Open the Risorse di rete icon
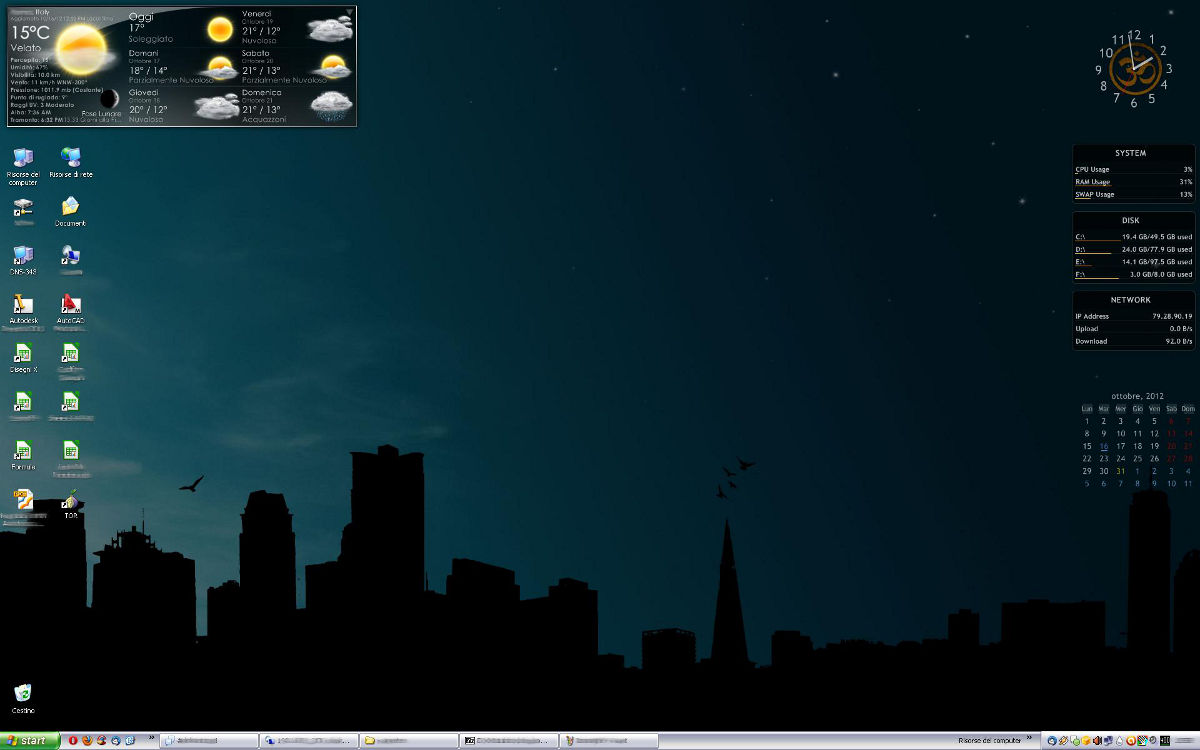This screenshot has width=1200, height=750. 71,159
